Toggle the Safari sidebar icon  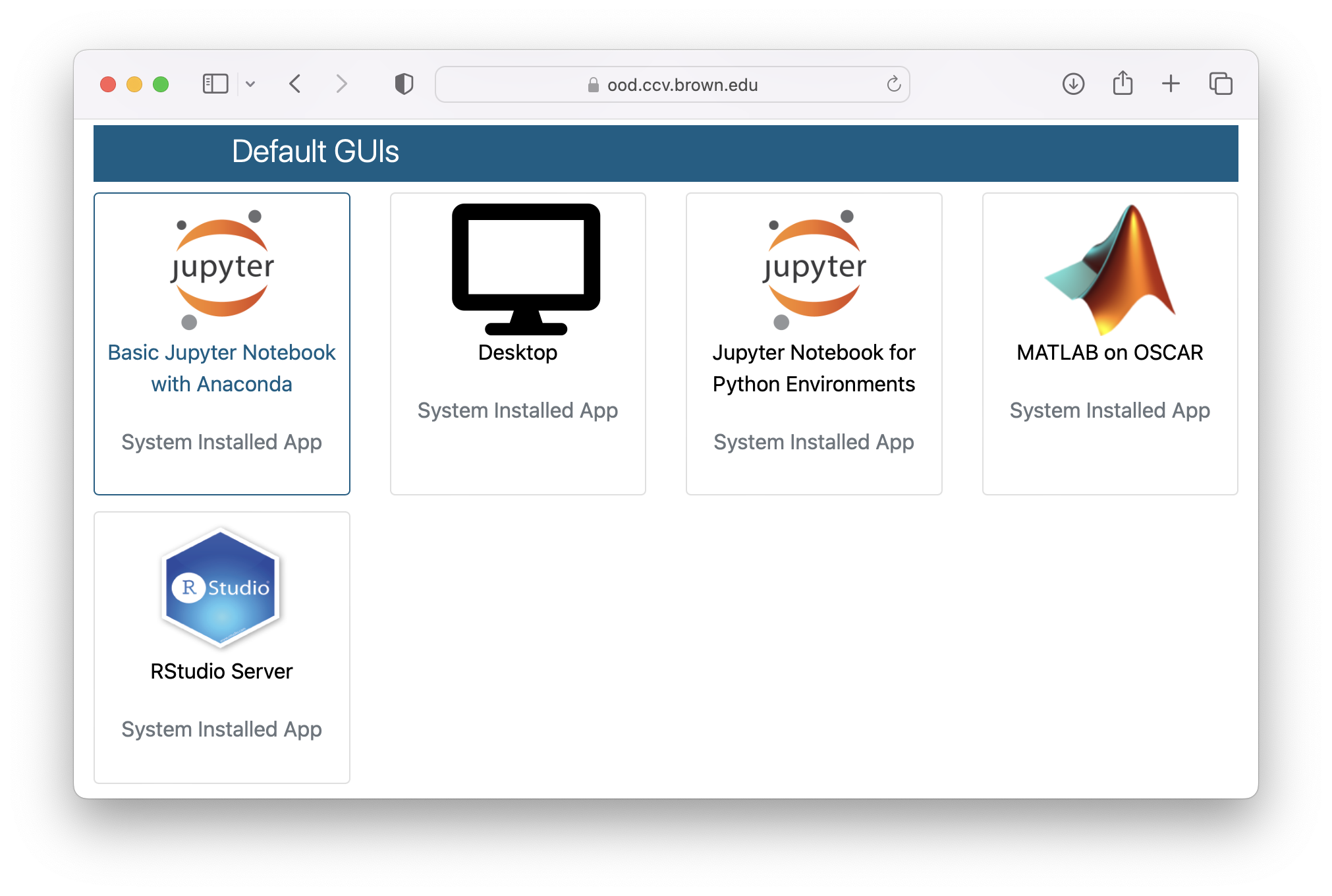pos(215,84)
